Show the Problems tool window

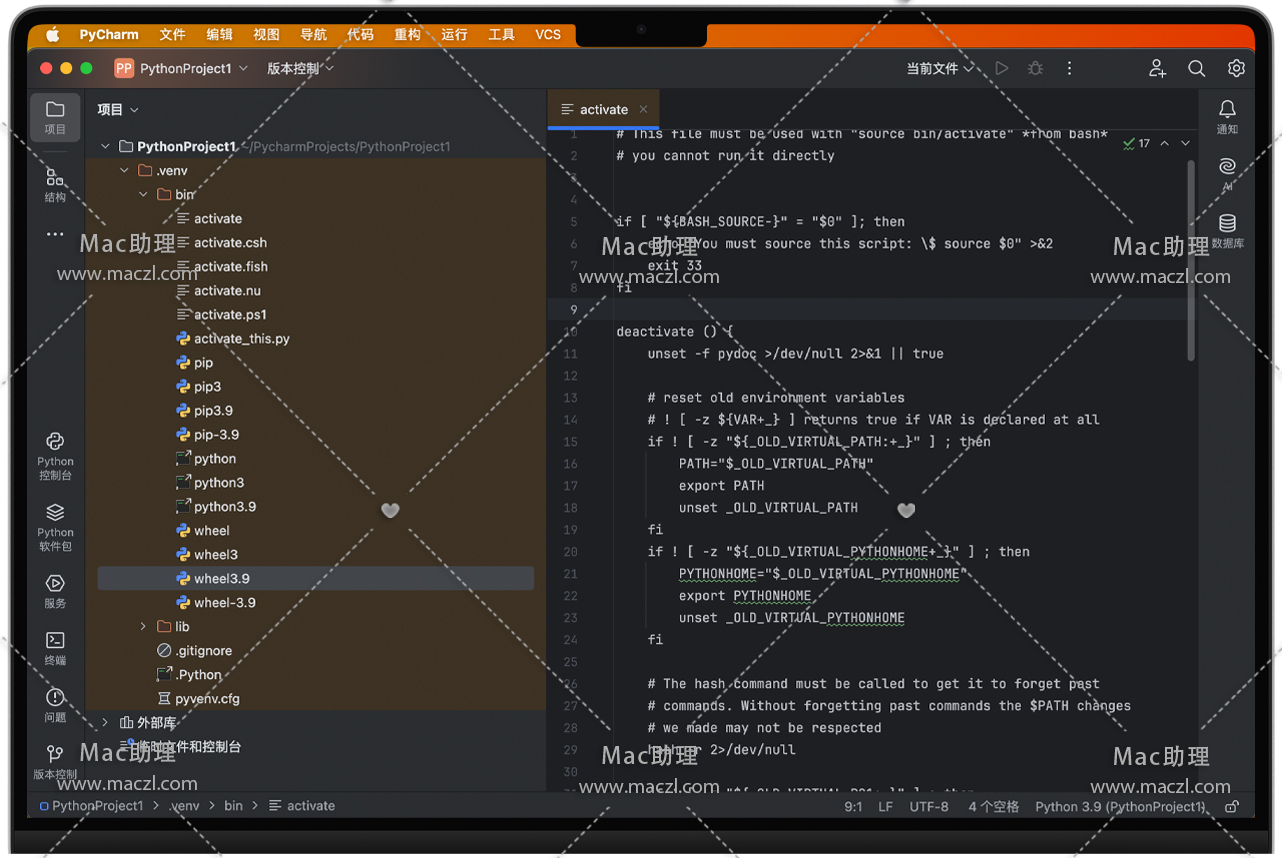tap(55, 698)
